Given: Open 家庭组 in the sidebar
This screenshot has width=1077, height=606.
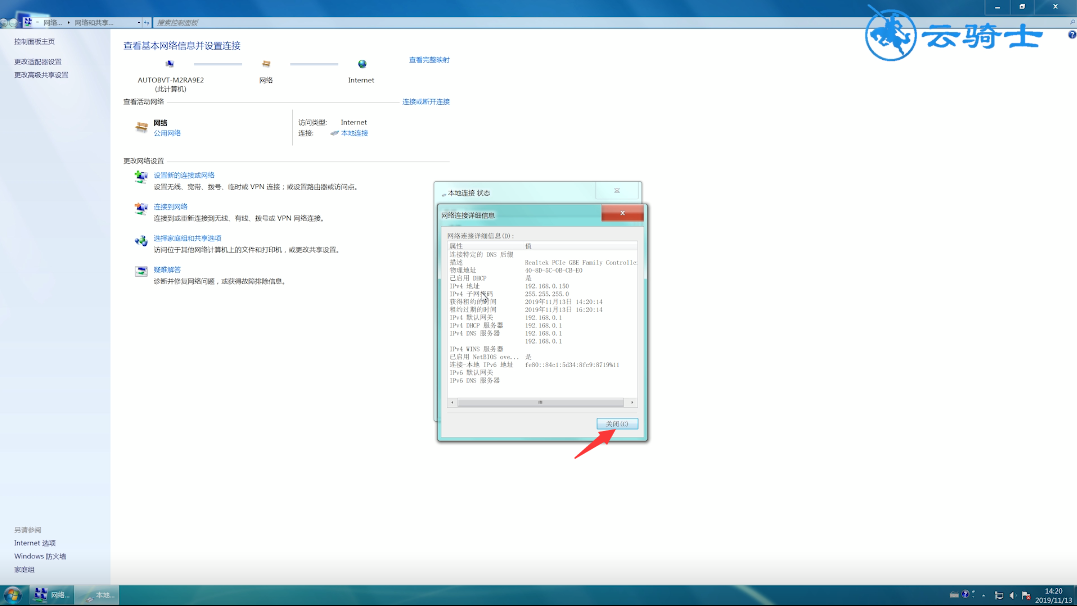Looking at the screenshot, I should [x=24, y=570].
